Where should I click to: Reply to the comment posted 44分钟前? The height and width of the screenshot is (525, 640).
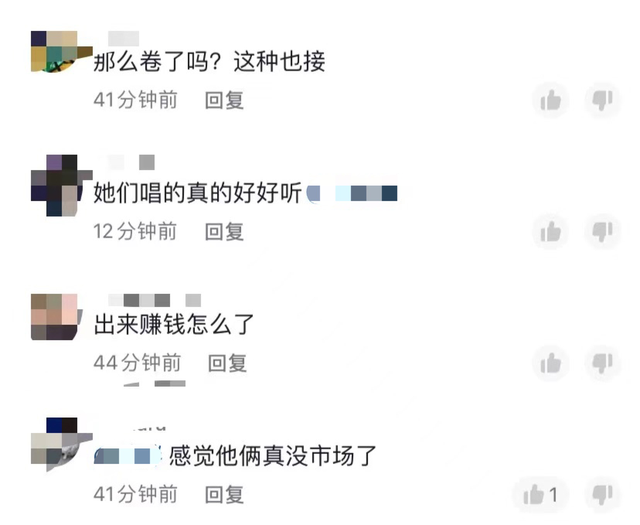coord(227,363)
